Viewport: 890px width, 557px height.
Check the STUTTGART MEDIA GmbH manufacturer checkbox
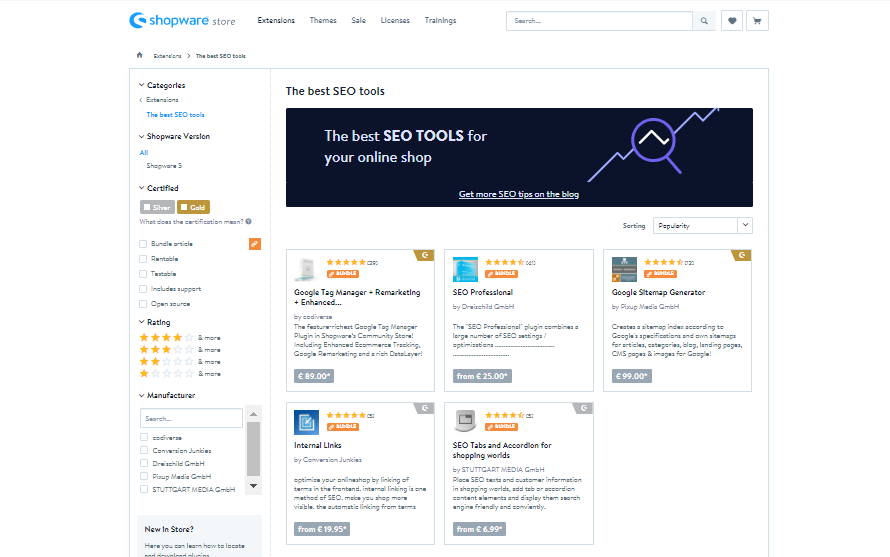(144, 489)
